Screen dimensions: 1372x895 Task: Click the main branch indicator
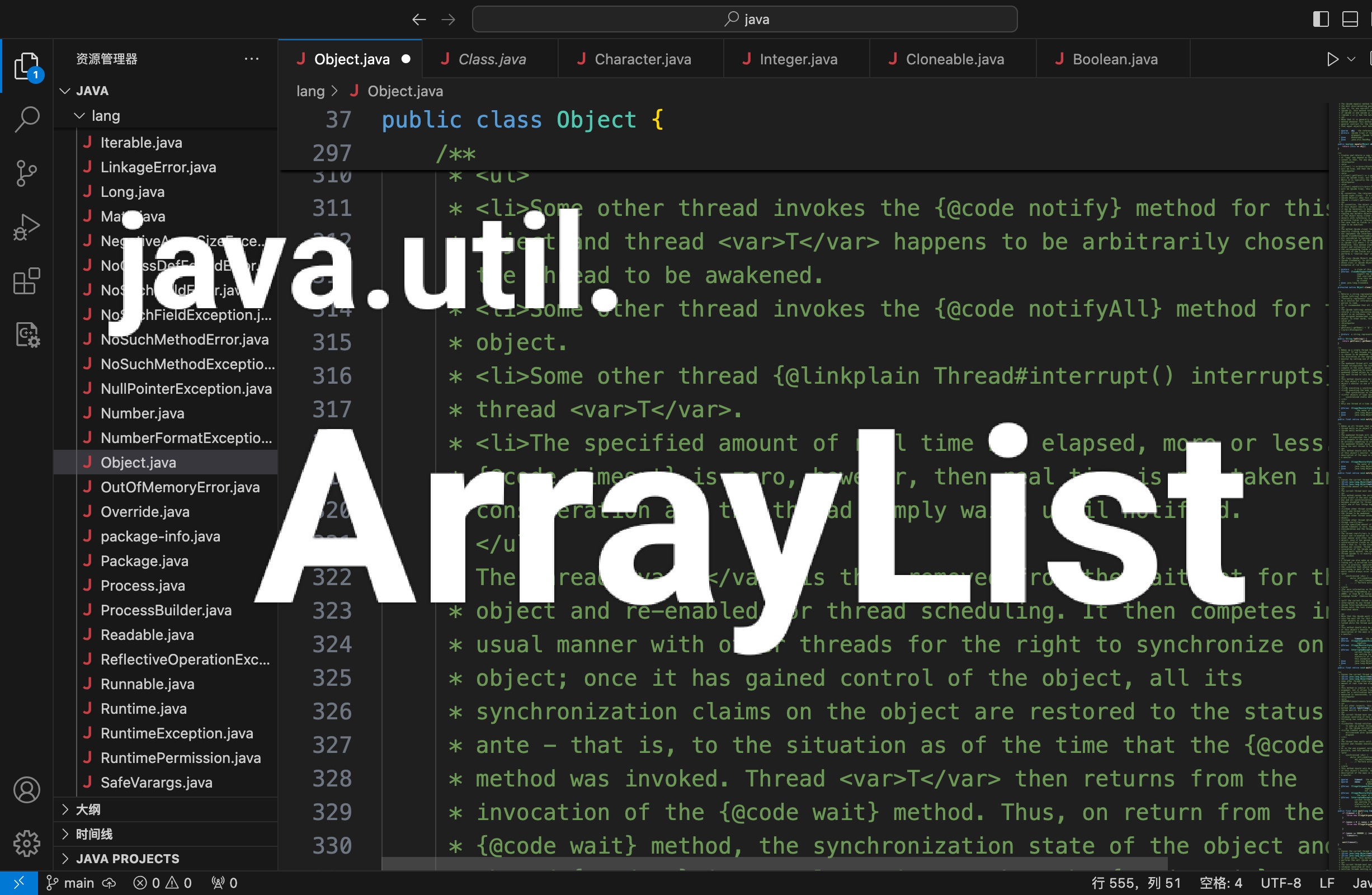(x=70, y=882)
